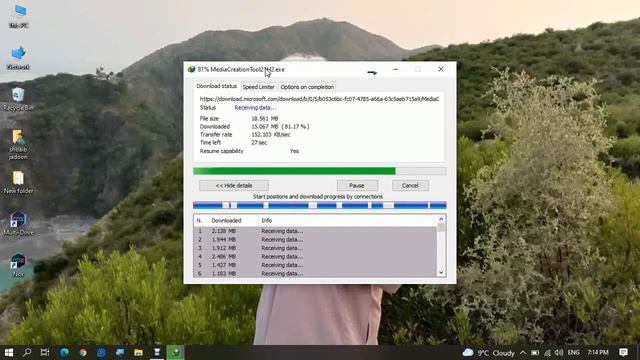Click the connections list scroll down arrow
This screenshot has height=360, width=640.
(441, 272)
